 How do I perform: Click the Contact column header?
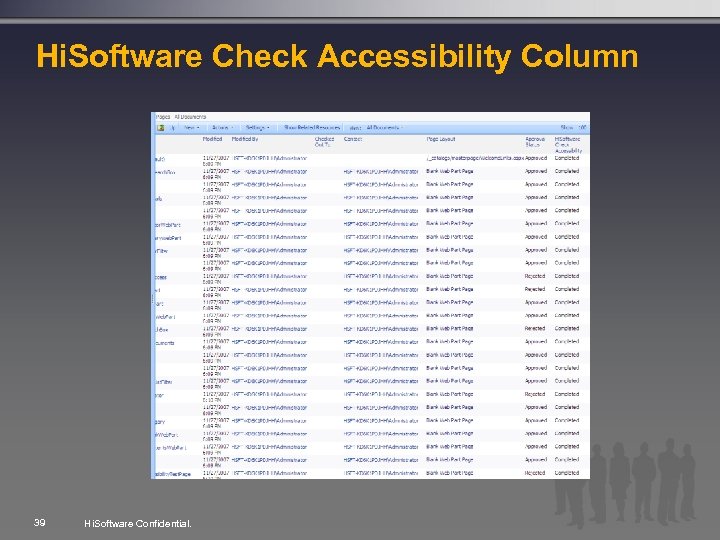[353, 139]
